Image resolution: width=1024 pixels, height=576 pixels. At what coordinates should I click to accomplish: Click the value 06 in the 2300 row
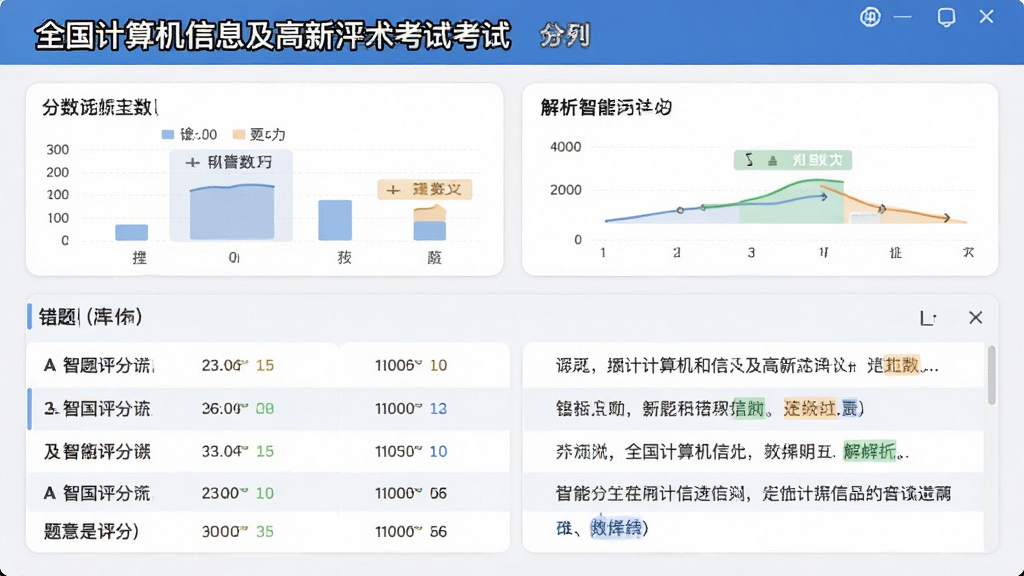438,493
